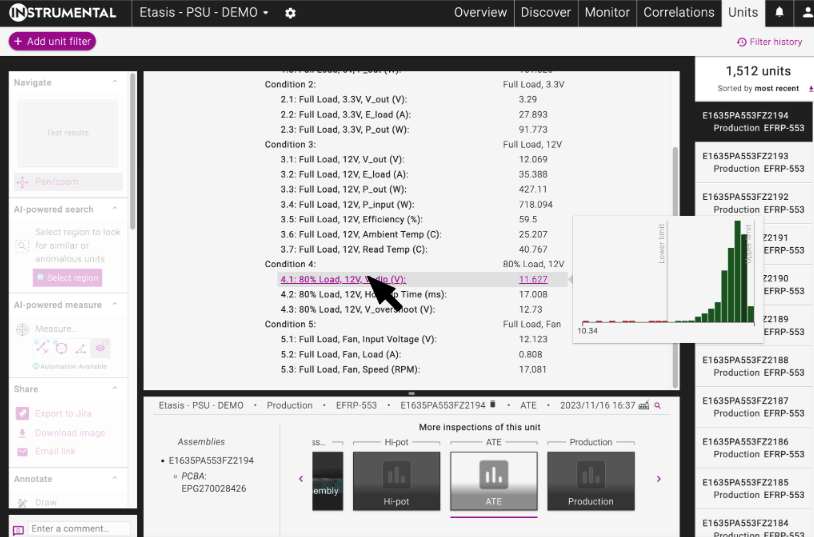Click the row 2.1: Full Load, 3.3V, V_out
The height and width of the screenshot is (537, 814).
(x=422, y=99)
